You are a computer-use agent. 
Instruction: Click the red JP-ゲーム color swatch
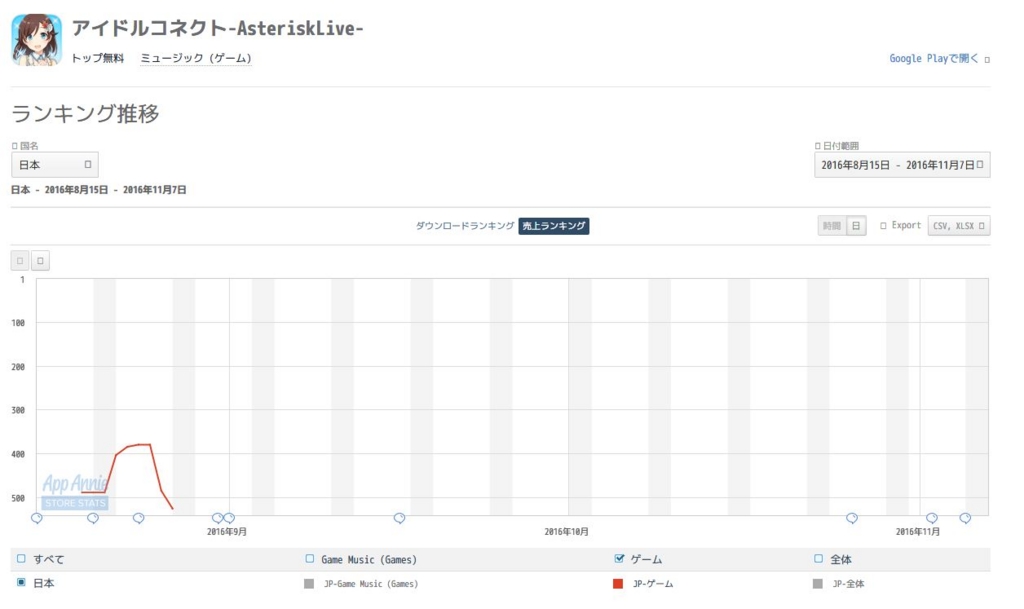pyautogui.click(x=618, y=584)
